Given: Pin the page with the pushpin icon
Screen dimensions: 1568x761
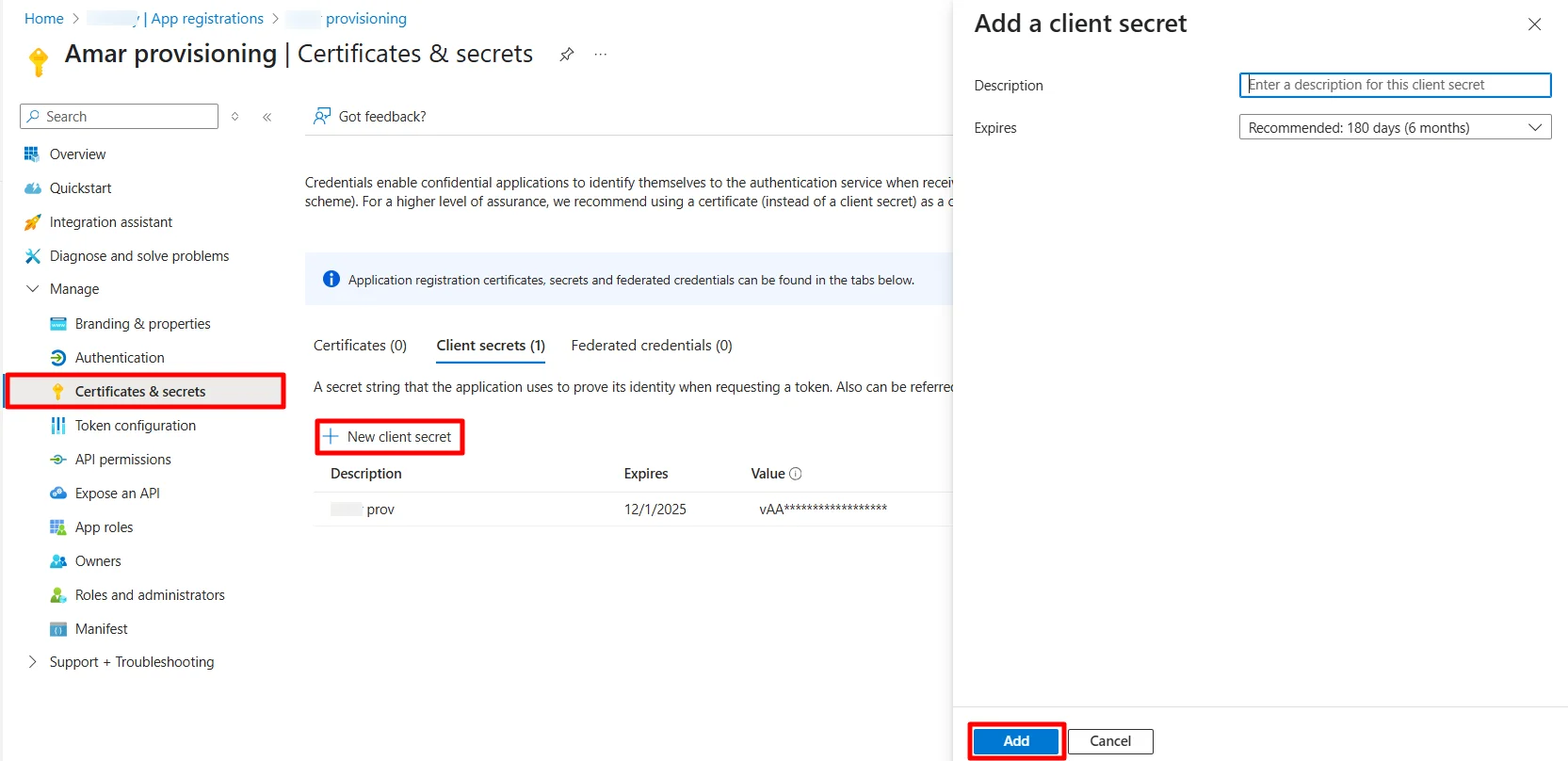Looking at the screenshot, I should coord(566,55).
